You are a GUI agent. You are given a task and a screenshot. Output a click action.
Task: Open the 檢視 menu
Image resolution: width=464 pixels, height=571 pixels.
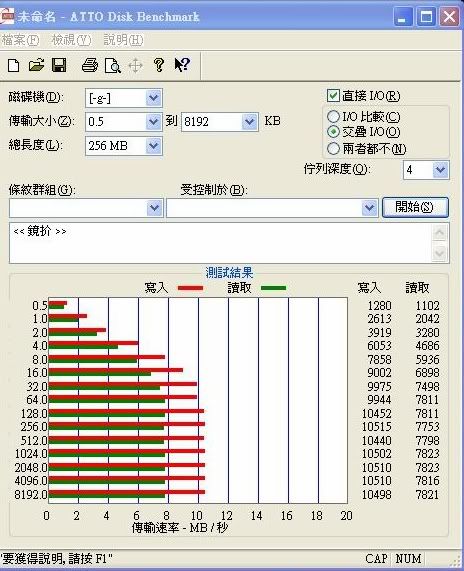(x=71, y=40)
